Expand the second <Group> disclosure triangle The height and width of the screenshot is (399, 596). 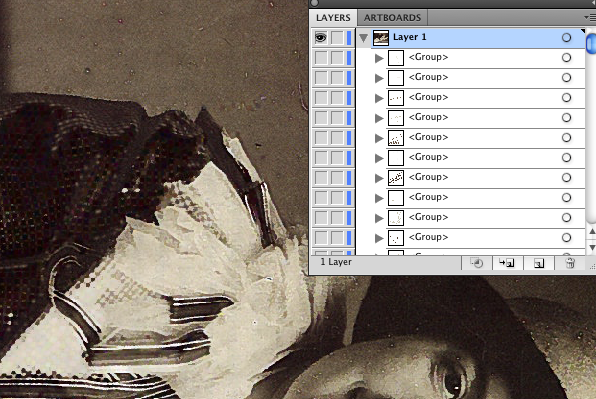click(379, 78)
